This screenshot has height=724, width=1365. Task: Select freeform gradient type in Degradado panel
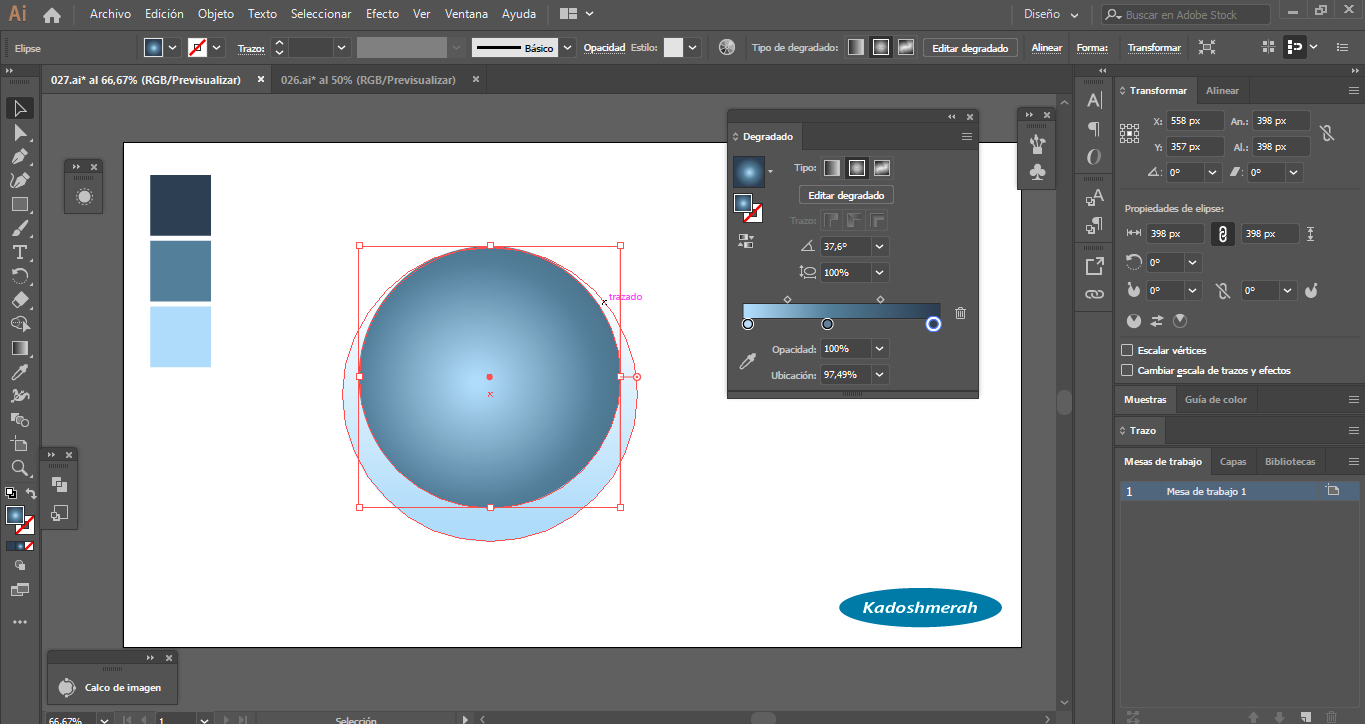click(x=882, y=168)
